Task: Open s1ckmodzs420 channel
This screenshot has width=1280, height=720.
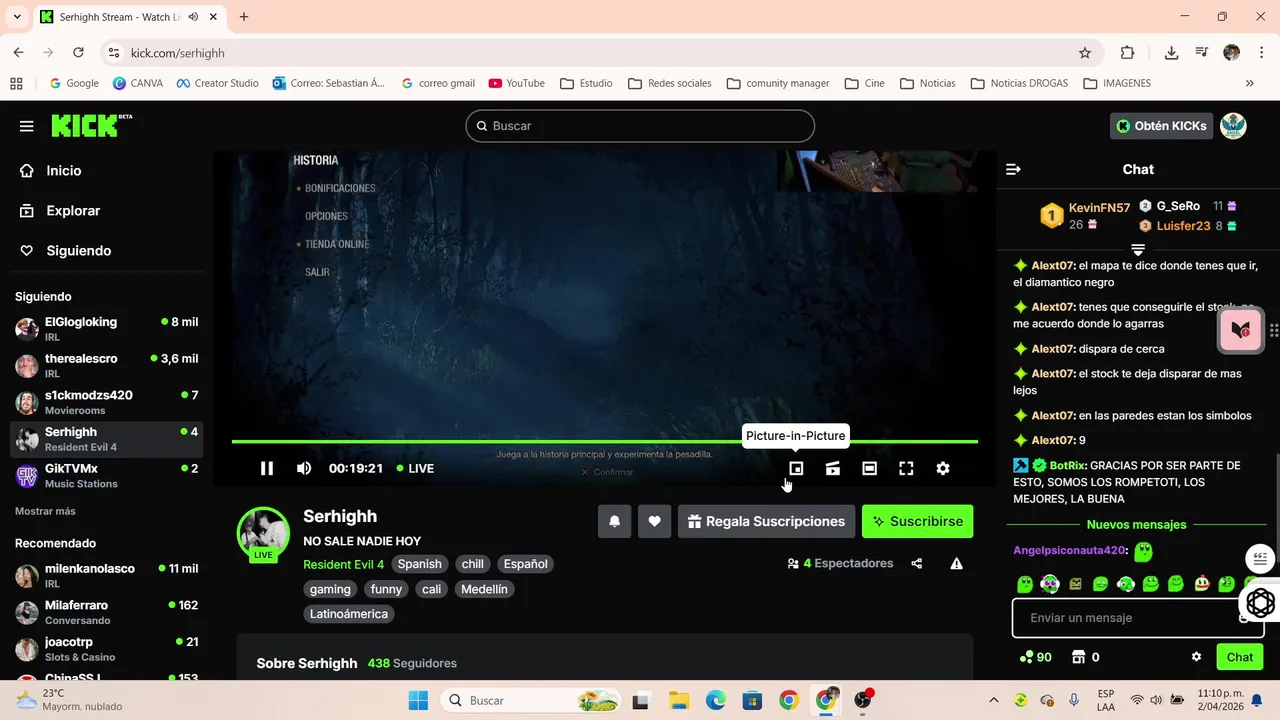Action: coord(106,402)
